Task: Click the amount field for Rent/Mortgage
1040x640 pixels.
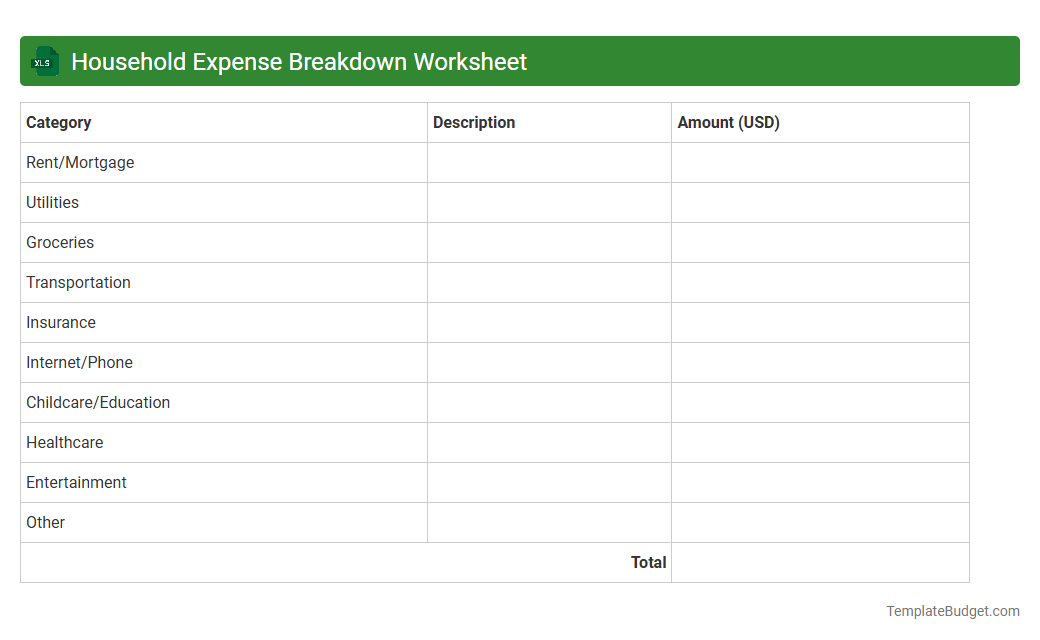Action: [x=820, y=162]
